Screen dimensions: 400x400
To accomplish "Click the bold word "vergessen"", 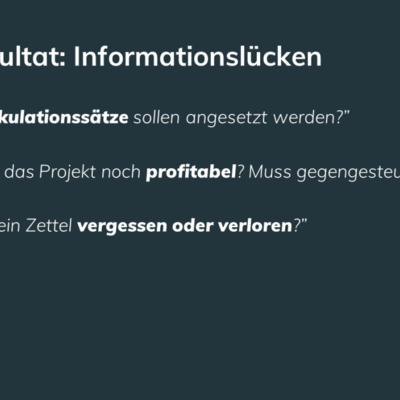I will tap(122, 227).
